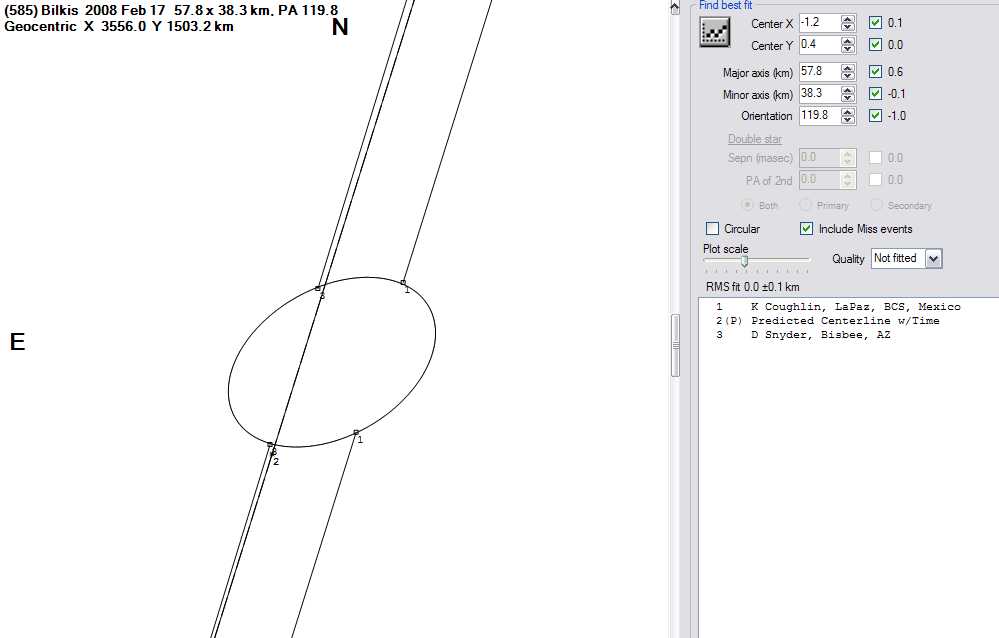Toggle the Center X fit checkbox
Viewport: 999px width, 638px height.
click(875, 23)
